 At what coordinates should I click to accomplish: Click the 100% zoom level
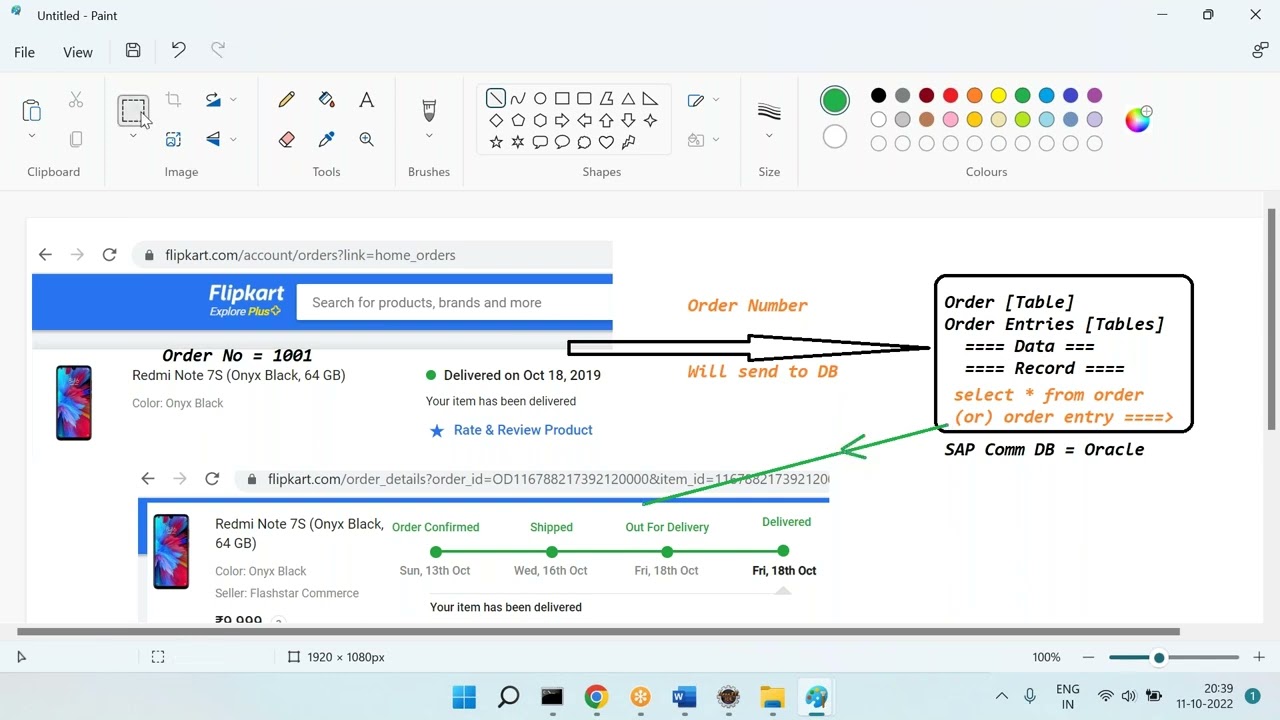point(1046,657)
